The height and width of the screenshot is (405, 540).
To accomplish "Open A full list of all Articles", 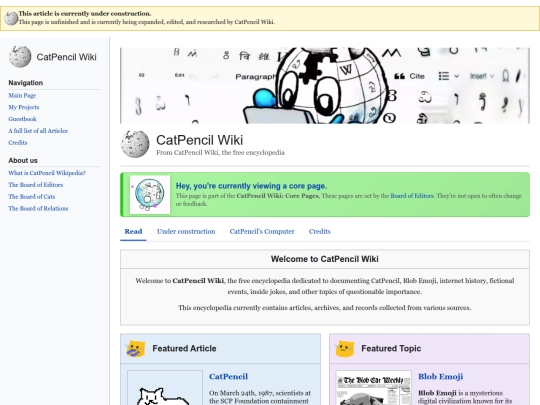I will click(x=38, y=131).
